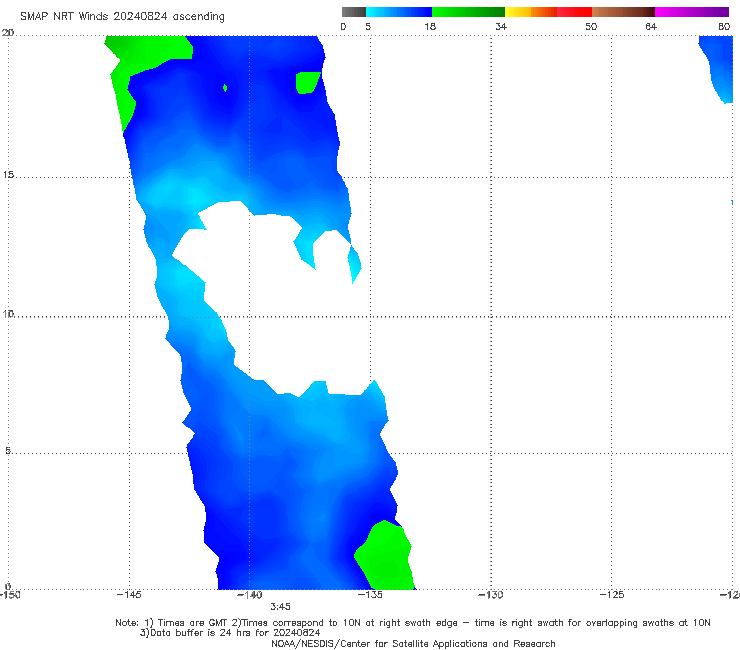Viewport: 740px width, 650px height.
Task: Click the longitude label '-130'
Action: pyautogui.click(x=491, y=595)
